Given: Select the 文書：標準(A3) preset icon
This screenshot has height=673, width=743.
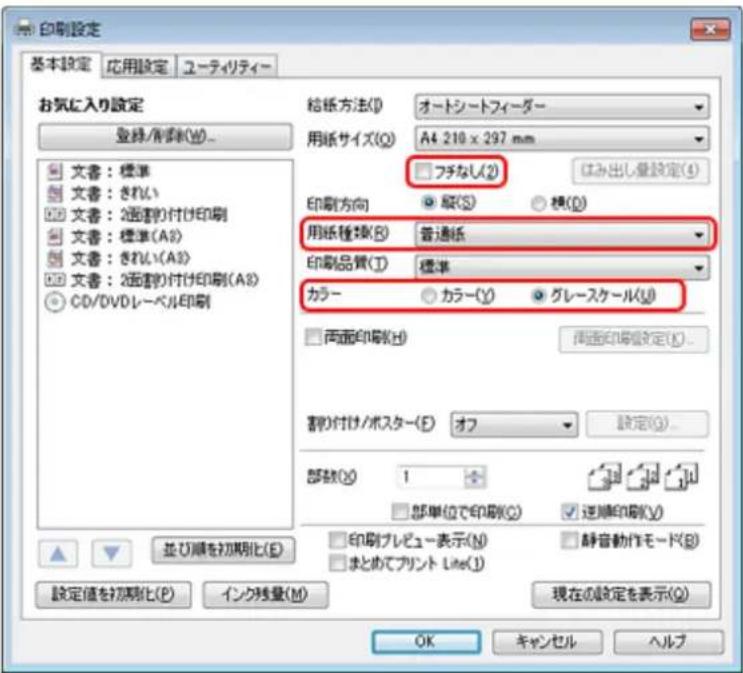Looking at the screenshot, I should tap(54, 236).
